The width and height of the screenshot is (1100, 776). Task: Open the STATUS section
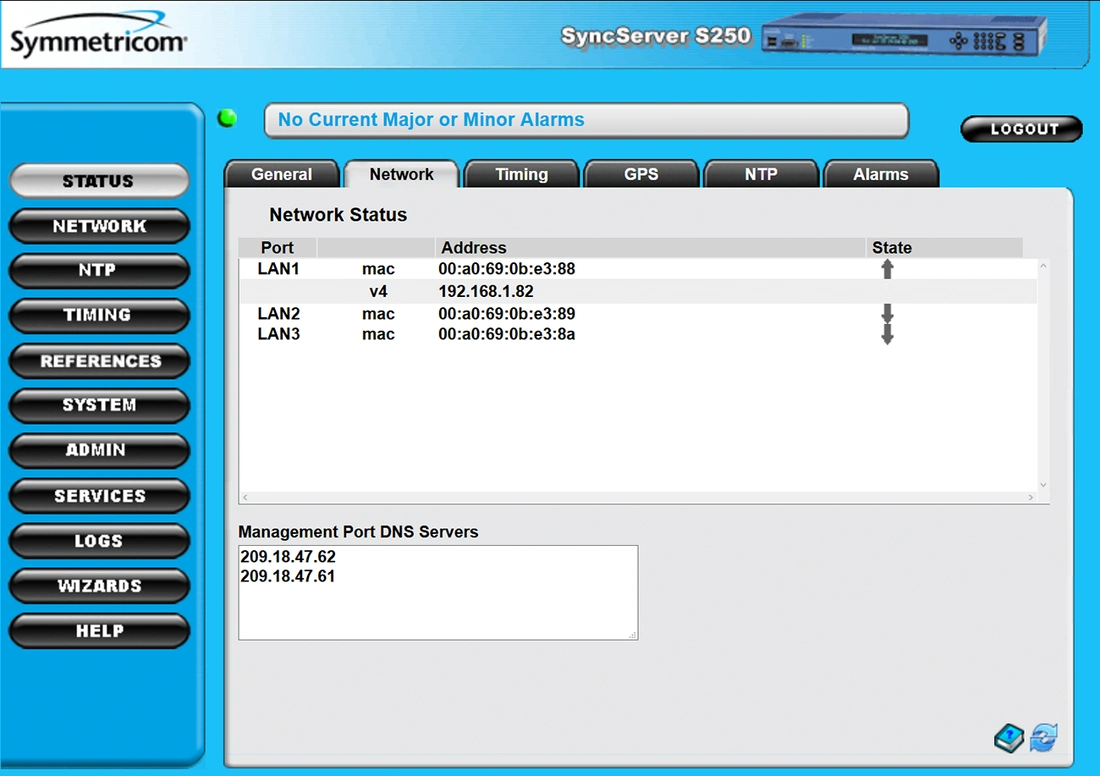[x=99, y=181]
